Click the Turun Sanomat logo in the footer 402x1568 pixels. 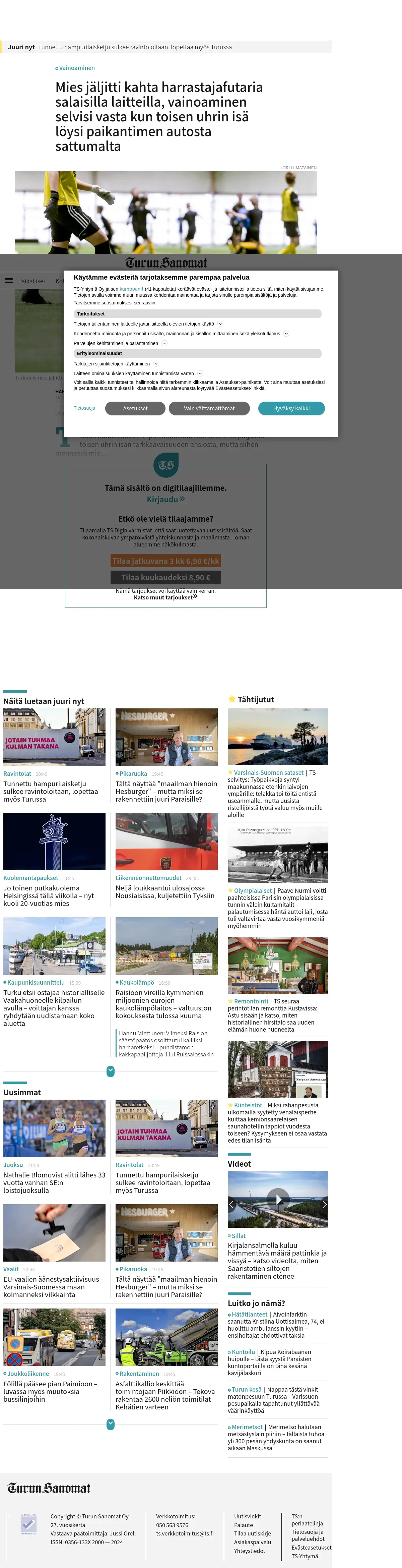[49, 1488]
